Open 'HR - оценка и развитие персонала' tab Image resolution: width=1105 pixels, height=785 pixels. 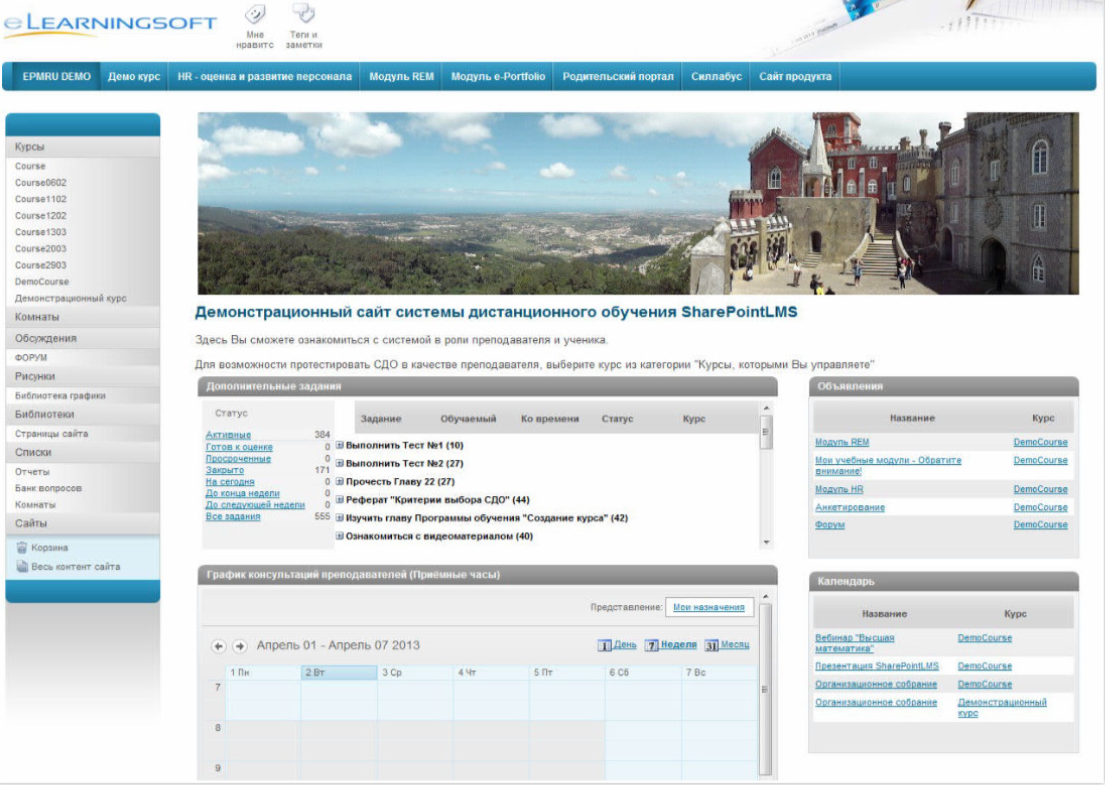click(x=264, y=77)
